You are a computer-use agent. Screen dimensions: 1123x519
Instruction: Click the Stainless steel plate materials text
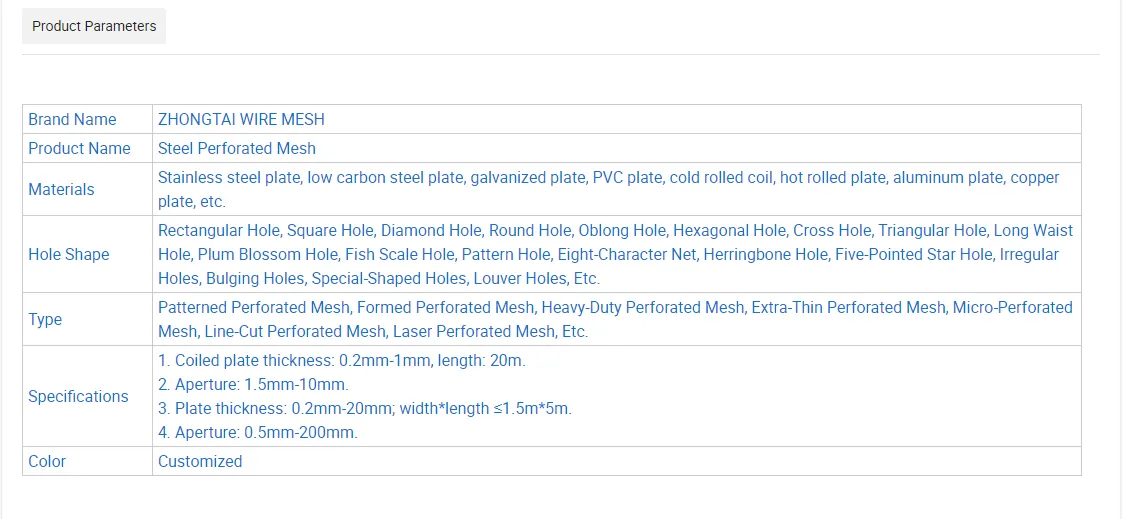pos(229,178)
